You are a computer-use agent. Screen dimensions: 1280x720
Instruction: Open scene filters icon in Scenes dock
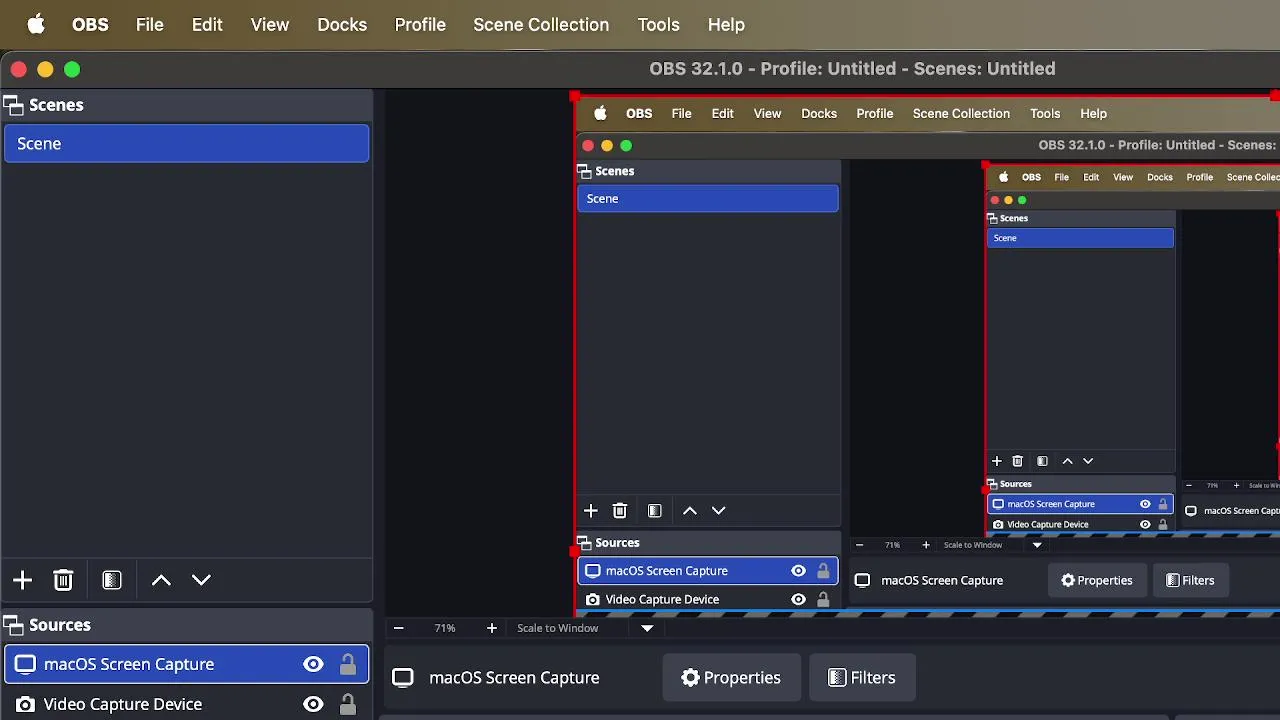tap(112, 580)
